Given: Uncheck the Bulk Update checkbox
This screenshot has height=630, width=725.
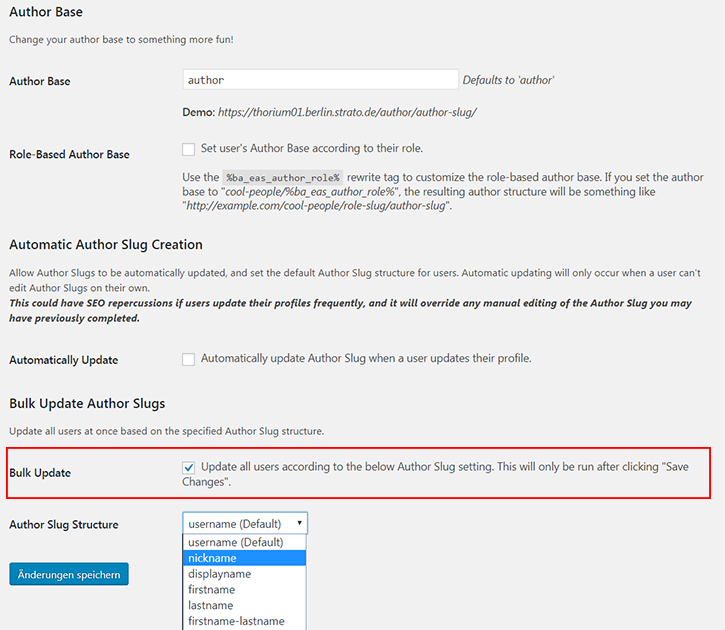Looking at the screenshot, I should [x=188, y=467].
